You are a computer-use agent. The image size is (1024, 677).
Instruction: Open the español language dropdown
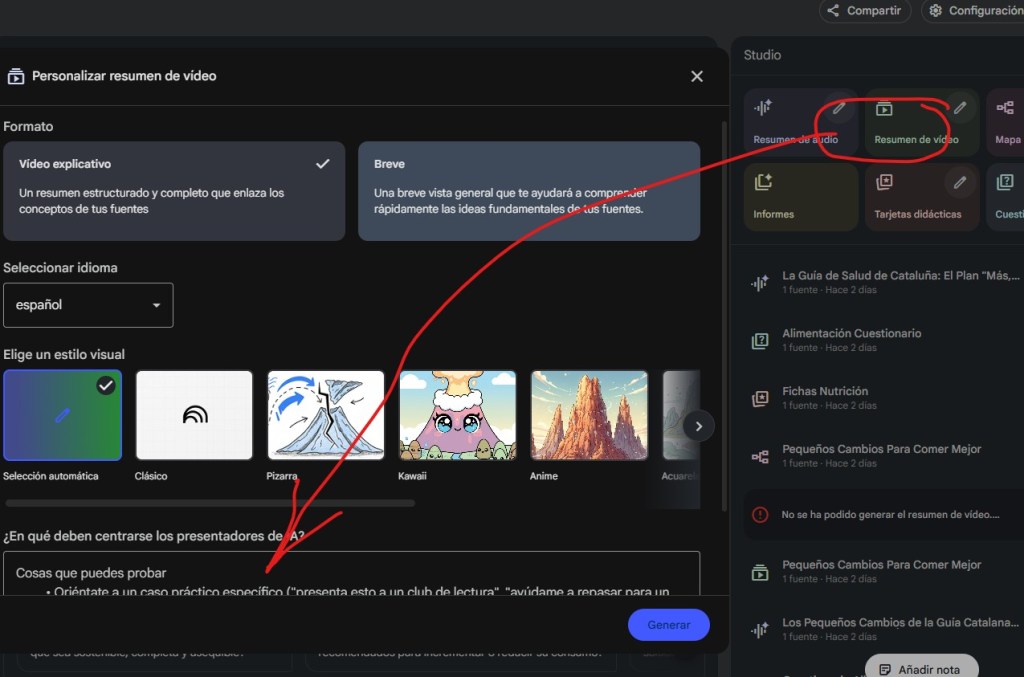click(x=88, y=305)
